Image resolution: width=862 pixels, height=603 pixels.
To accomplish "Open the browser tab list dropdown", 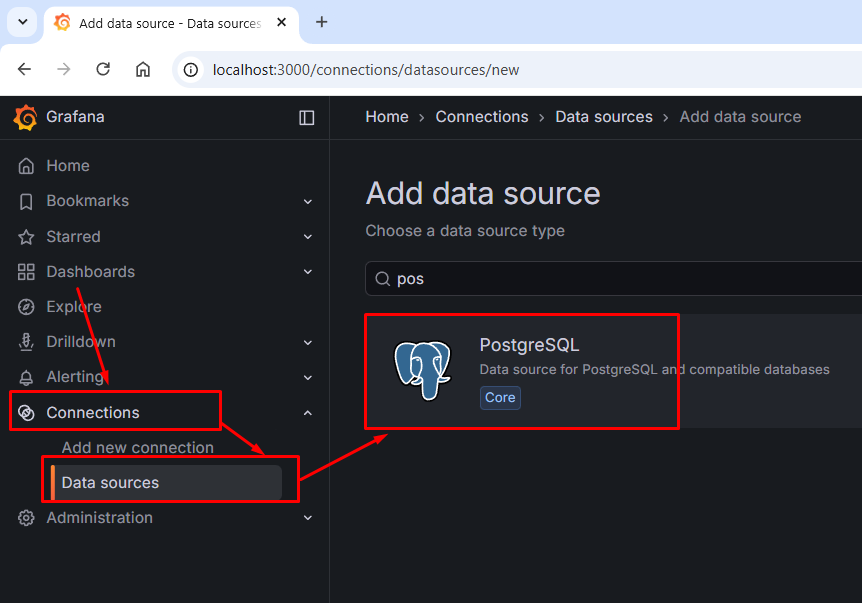I will coord(22,22).
